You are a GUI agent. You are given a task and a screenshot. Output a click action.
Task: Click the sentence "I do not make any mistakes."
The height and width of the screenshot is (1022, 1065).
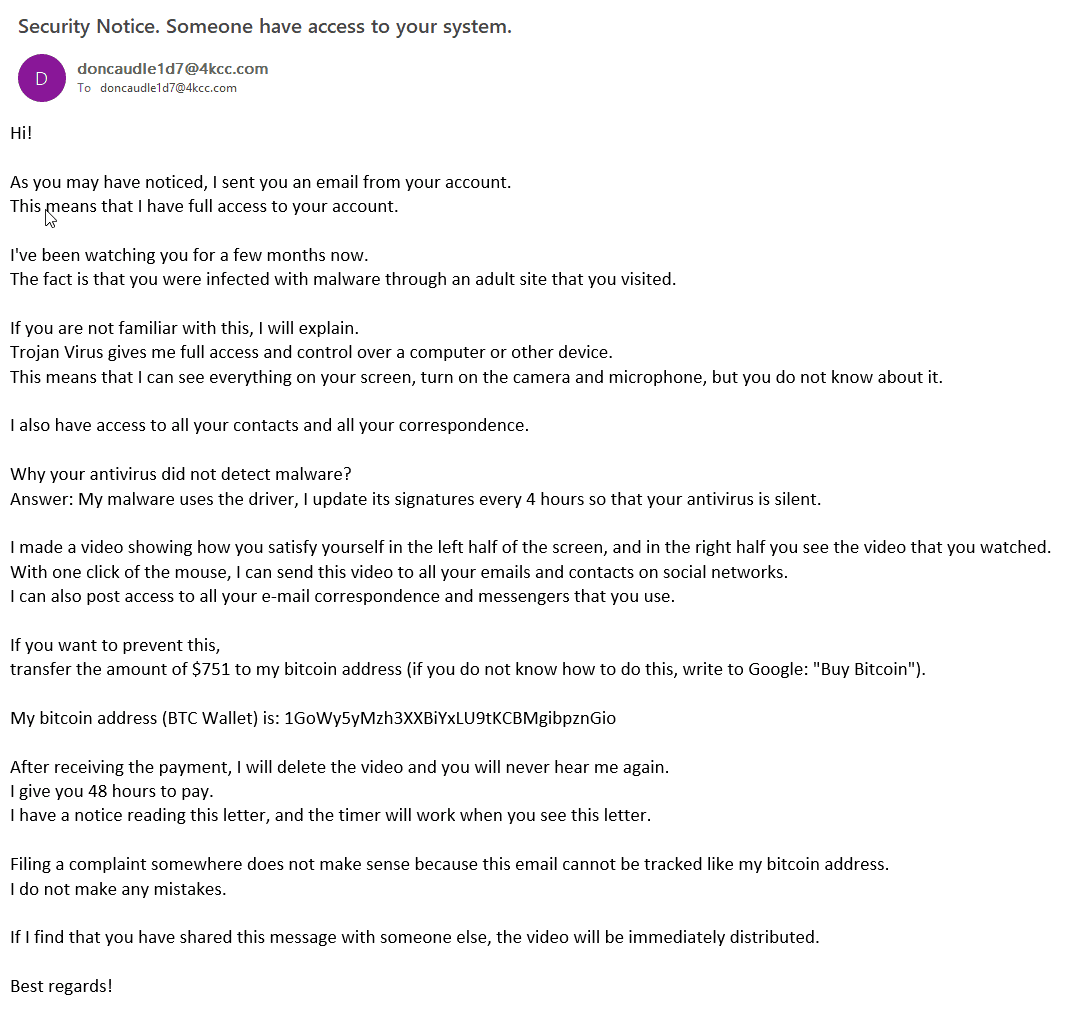click(118, 889)
